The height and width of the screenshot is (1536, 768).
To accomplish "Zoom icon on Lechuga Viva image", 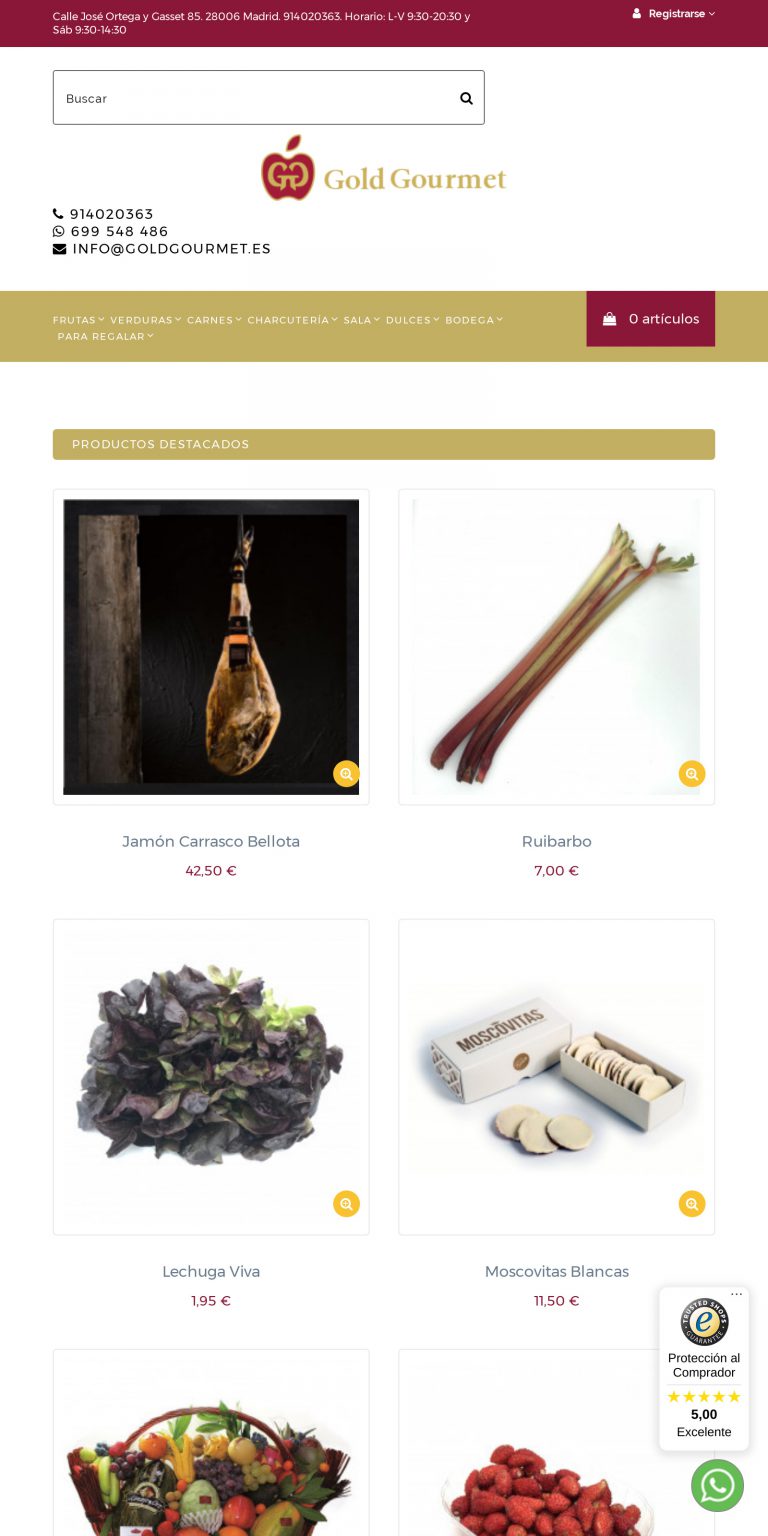I will [346, 1204].
